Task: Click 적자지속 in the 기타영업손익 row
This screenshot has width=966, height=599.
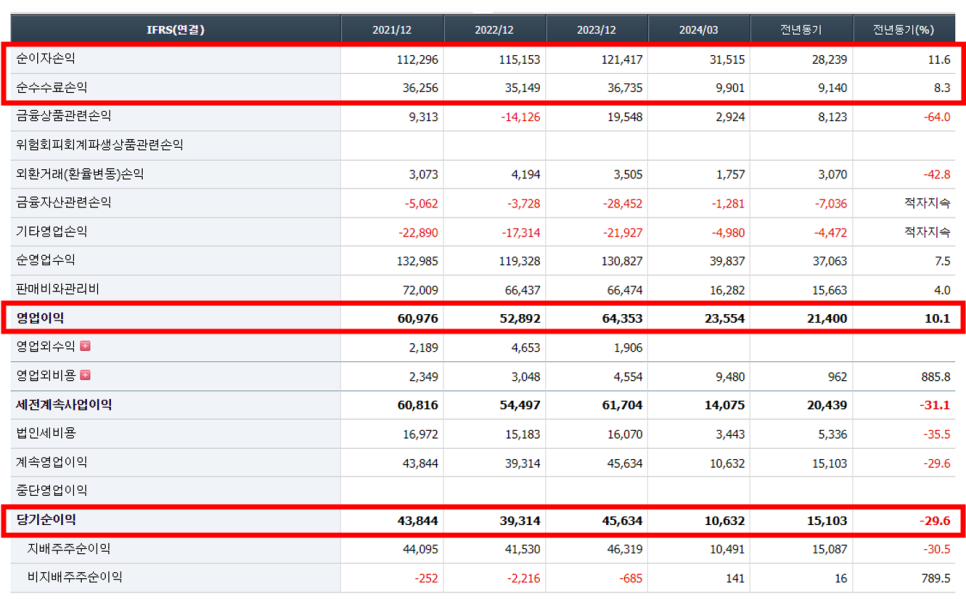Action: [x=927, y=232]
